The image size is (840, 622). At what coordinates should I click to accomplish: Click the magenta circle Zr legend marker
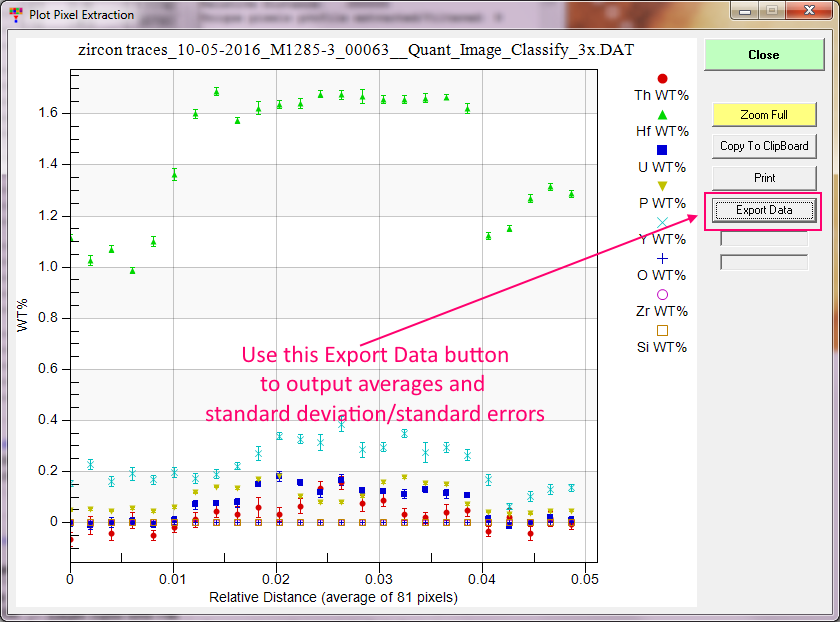pos(662,294)
